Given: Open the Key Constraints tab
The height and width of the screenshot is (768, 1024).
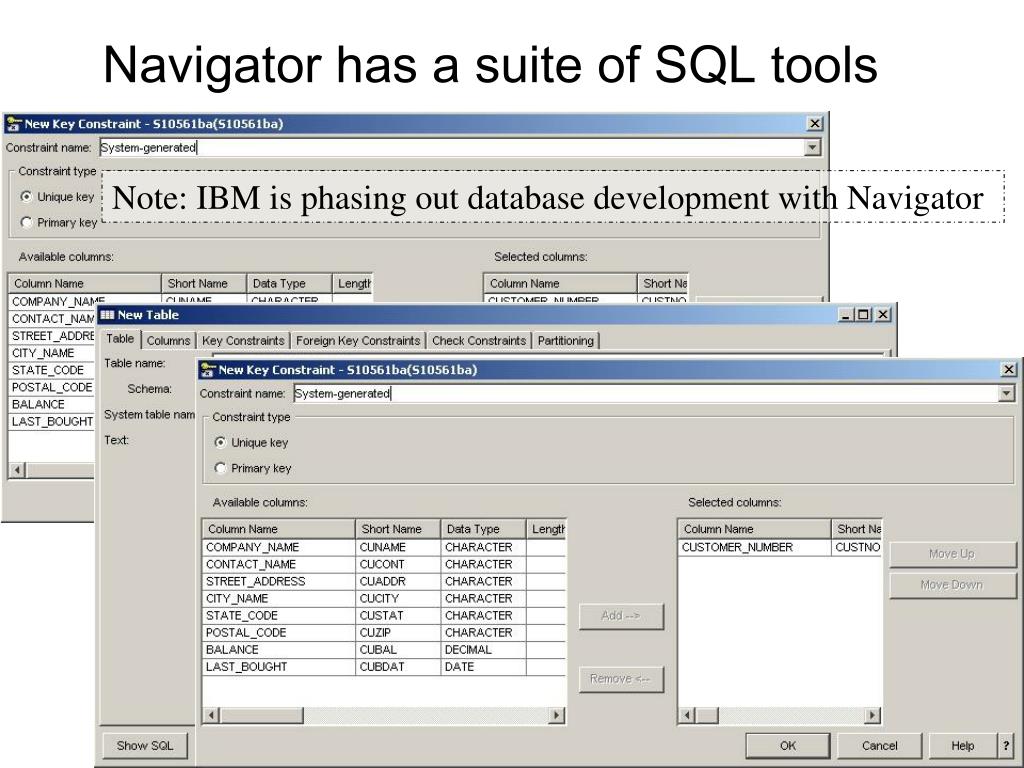Looking at the screenshot, I should tap(243, 340).
